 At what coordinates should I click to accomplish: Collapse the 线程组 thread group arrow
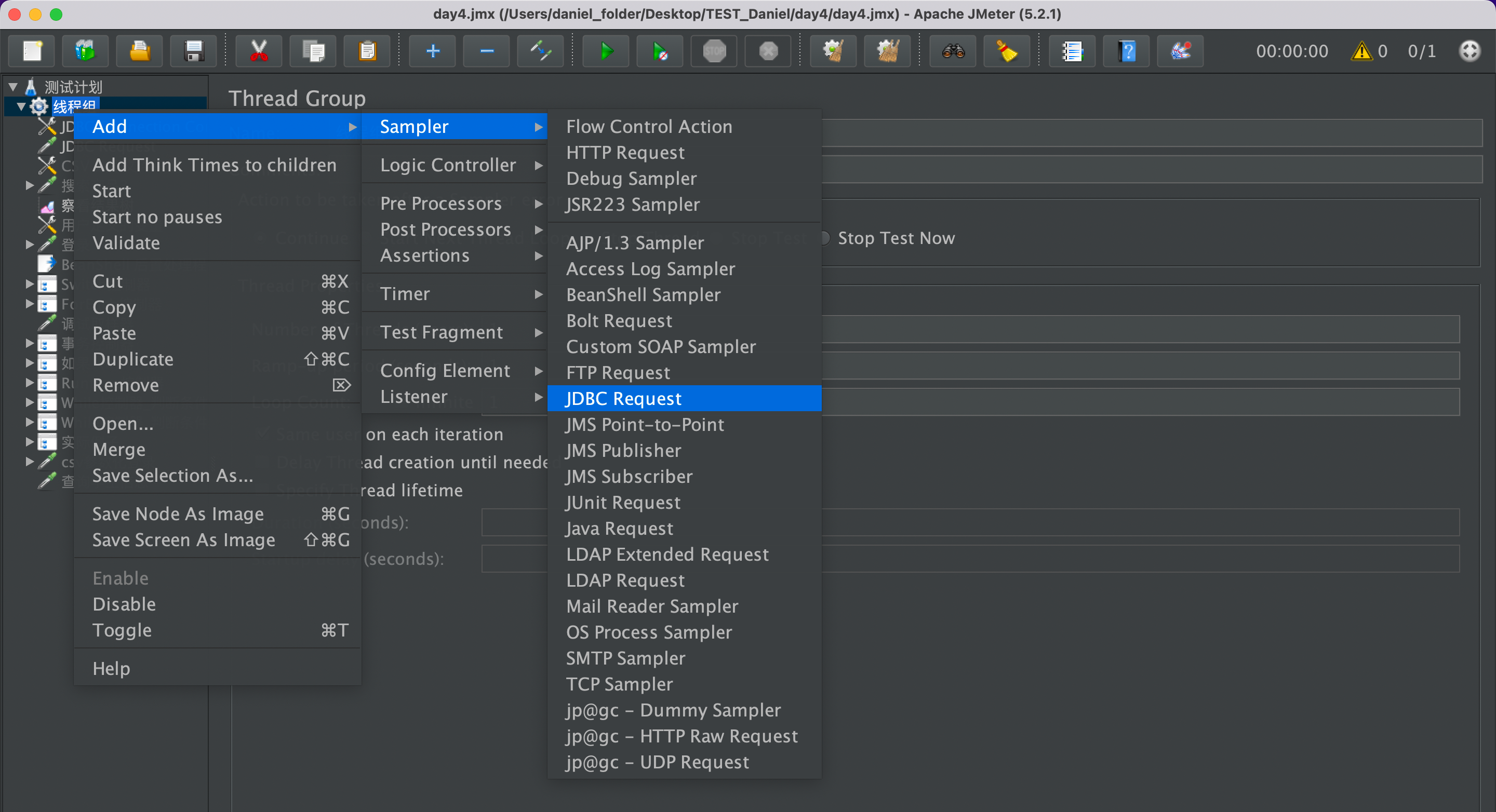click(x=21, y=106)
